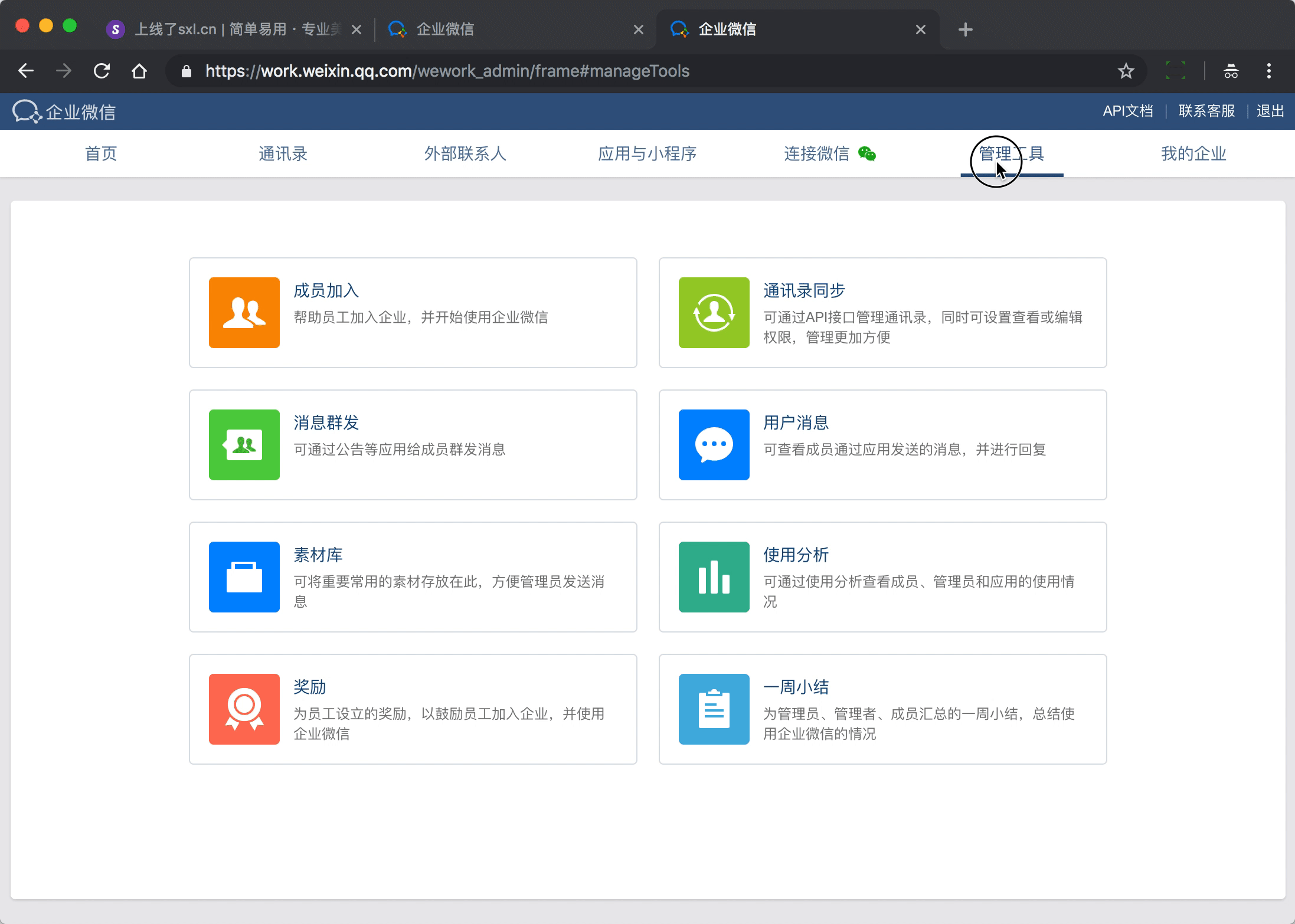Close the 上线了sxl.cn tab

point(357,30)
